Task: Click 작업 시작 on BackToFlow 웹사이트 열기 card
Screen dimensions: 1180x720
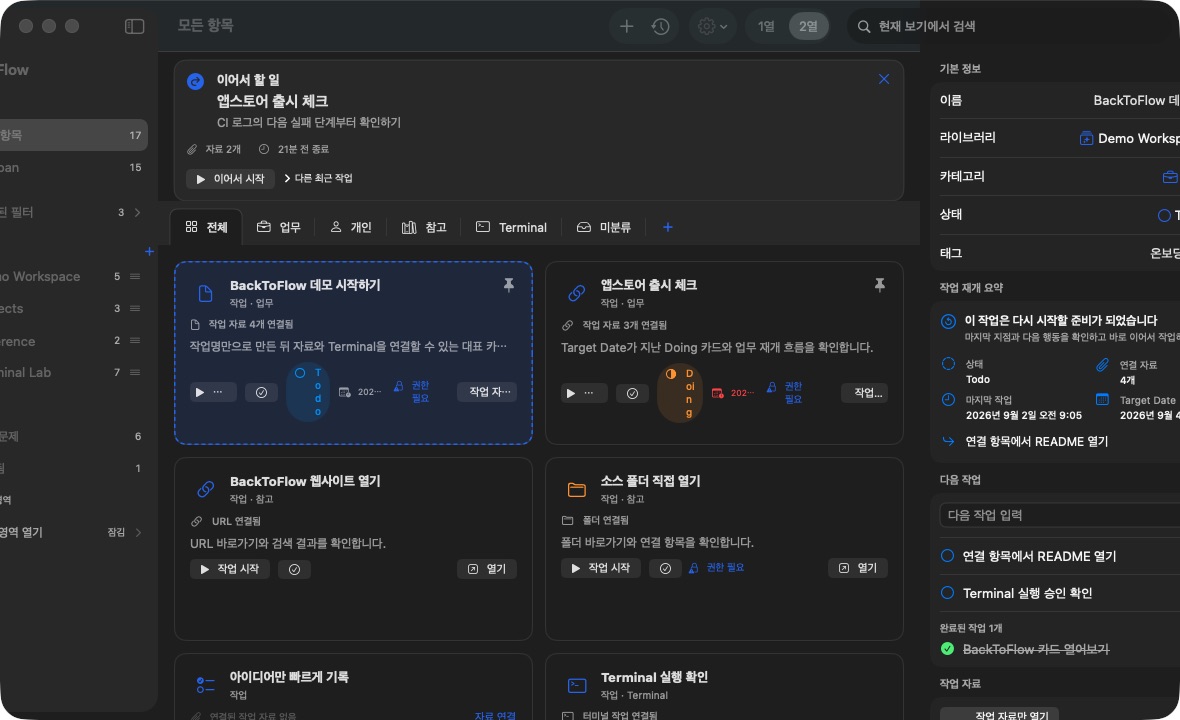Action: click(x=230, y=569)
